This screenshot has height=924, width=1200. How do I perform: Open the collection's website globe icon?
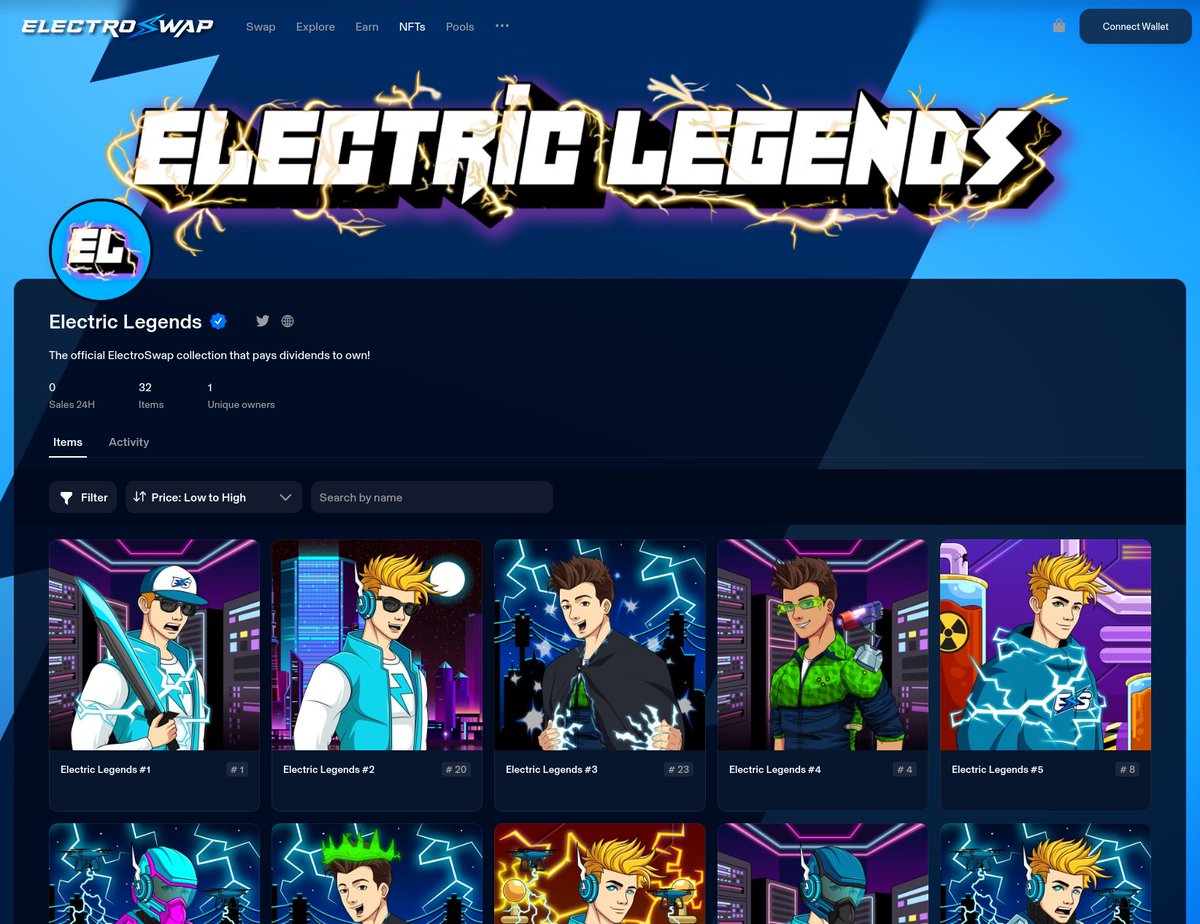(288, 321)
